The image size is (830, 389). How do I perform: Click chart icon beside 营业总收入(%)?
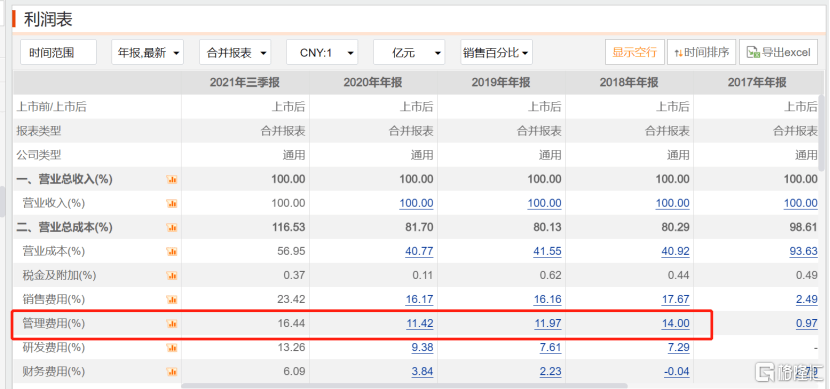172,180
